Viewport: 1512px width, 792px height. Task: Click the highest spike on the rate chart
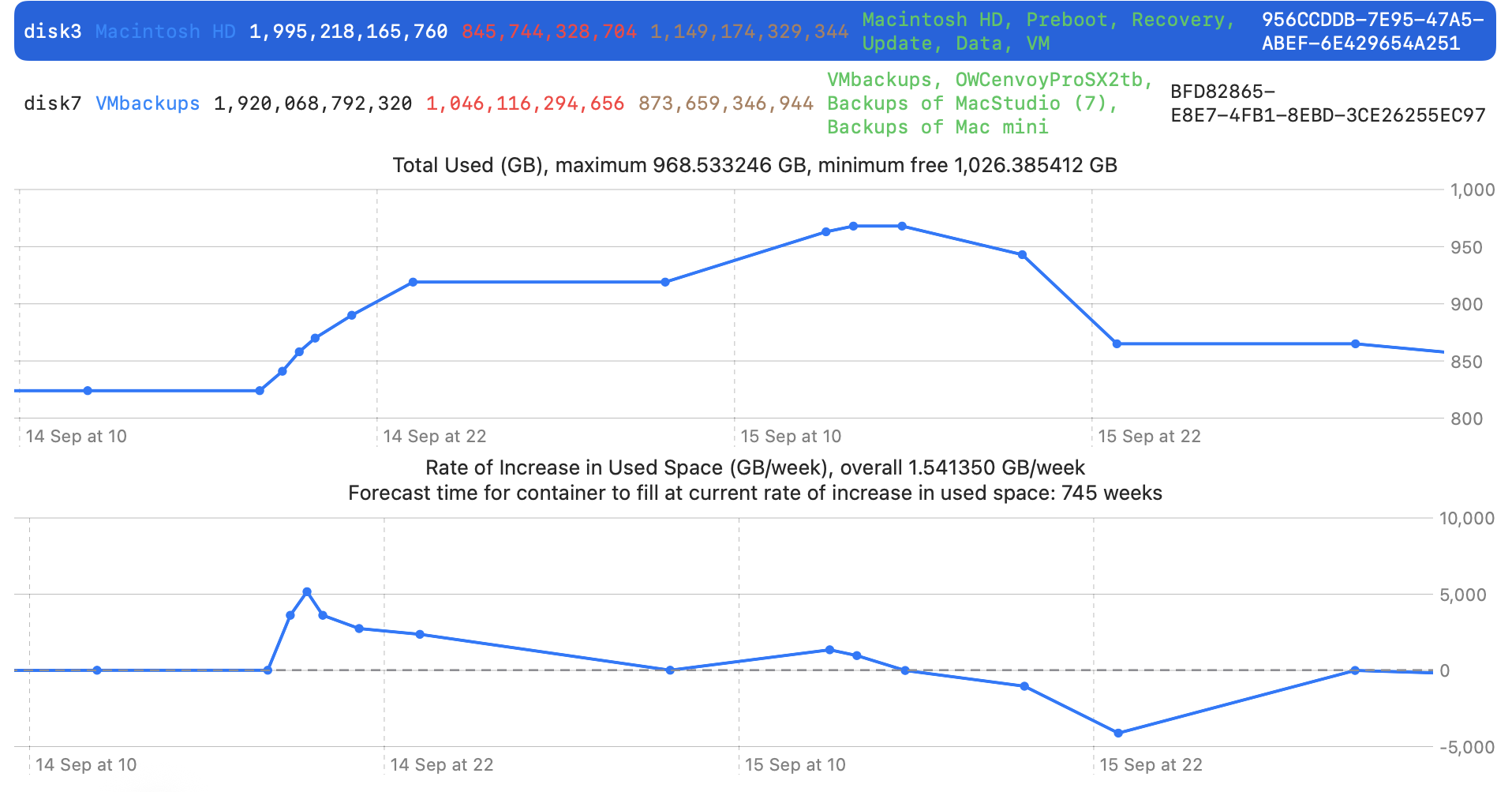click(307, 592)
